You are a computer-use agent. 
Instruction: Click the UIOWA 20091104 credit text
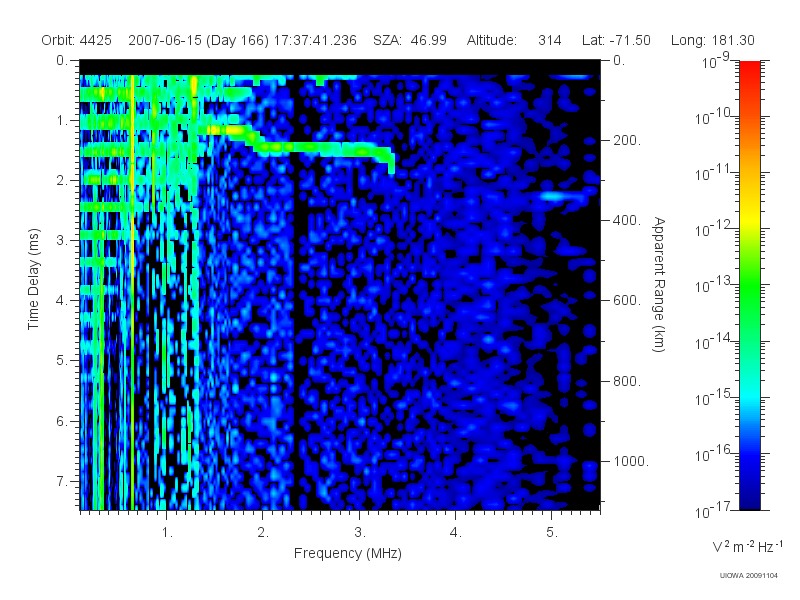(x=748, y=576)
